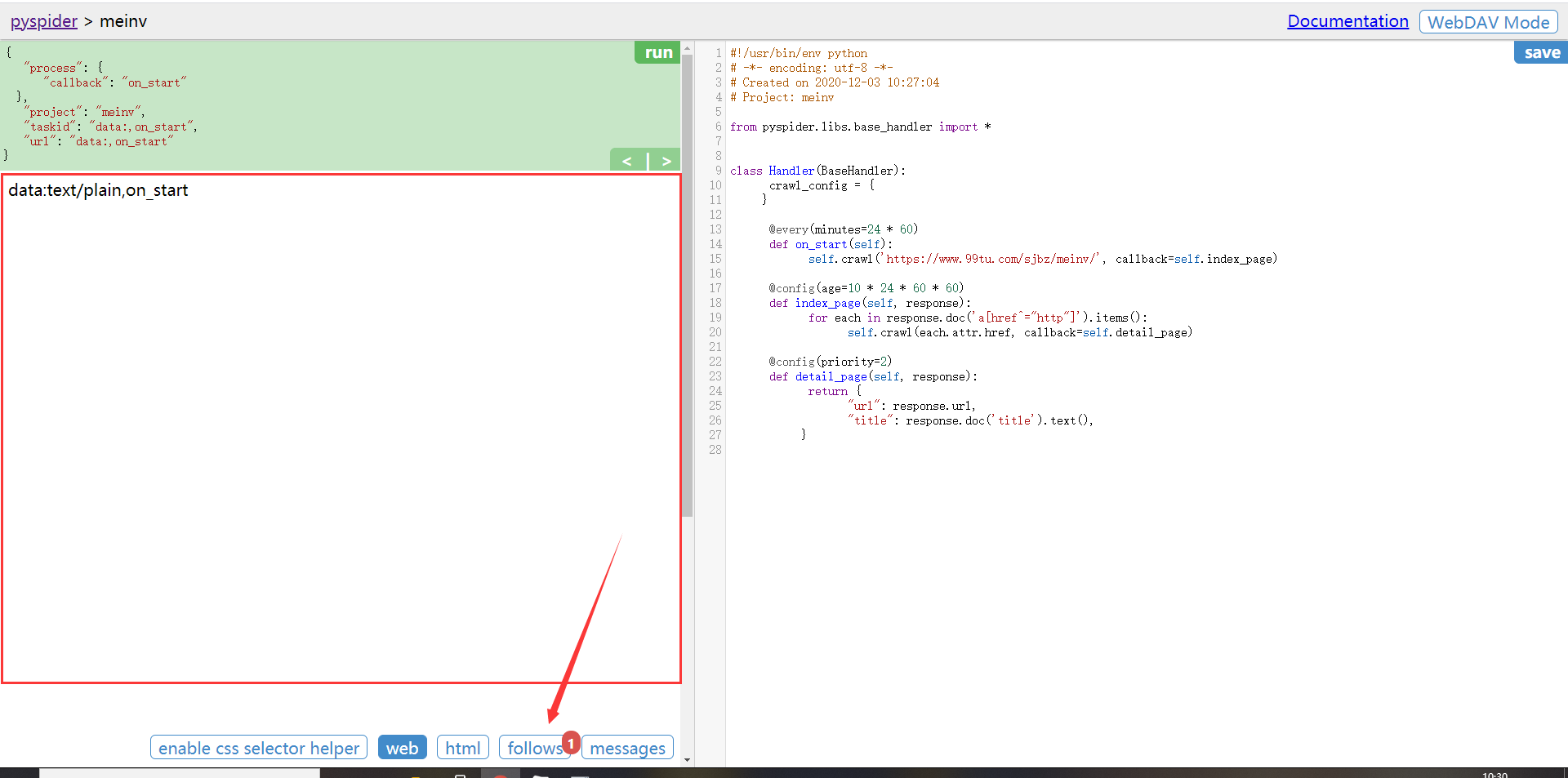
Task: Open the pyspider home link
Action: (44, 21)
